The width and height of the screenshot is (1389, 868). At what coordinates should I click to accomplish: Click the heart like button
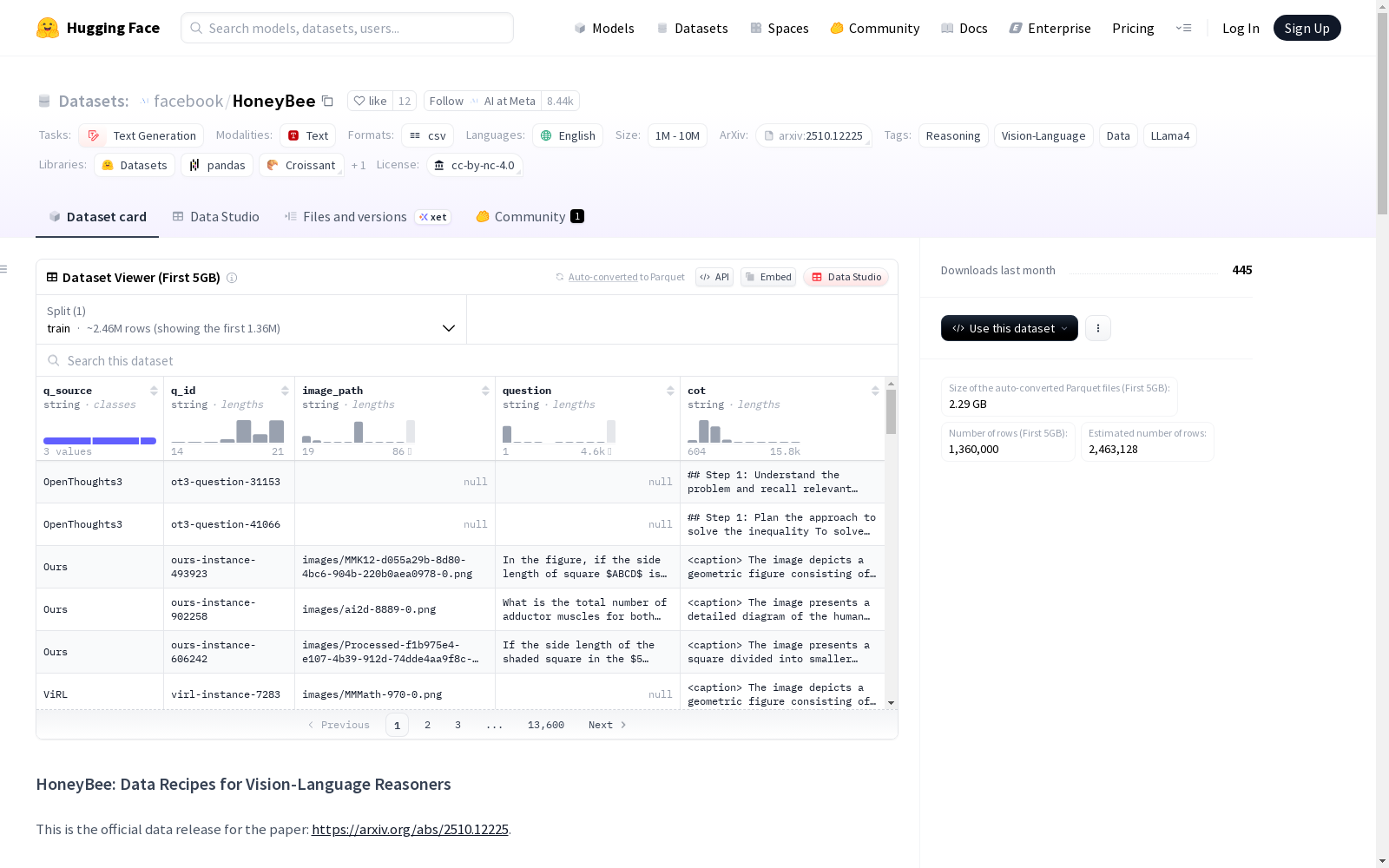[x=370, y=101]
